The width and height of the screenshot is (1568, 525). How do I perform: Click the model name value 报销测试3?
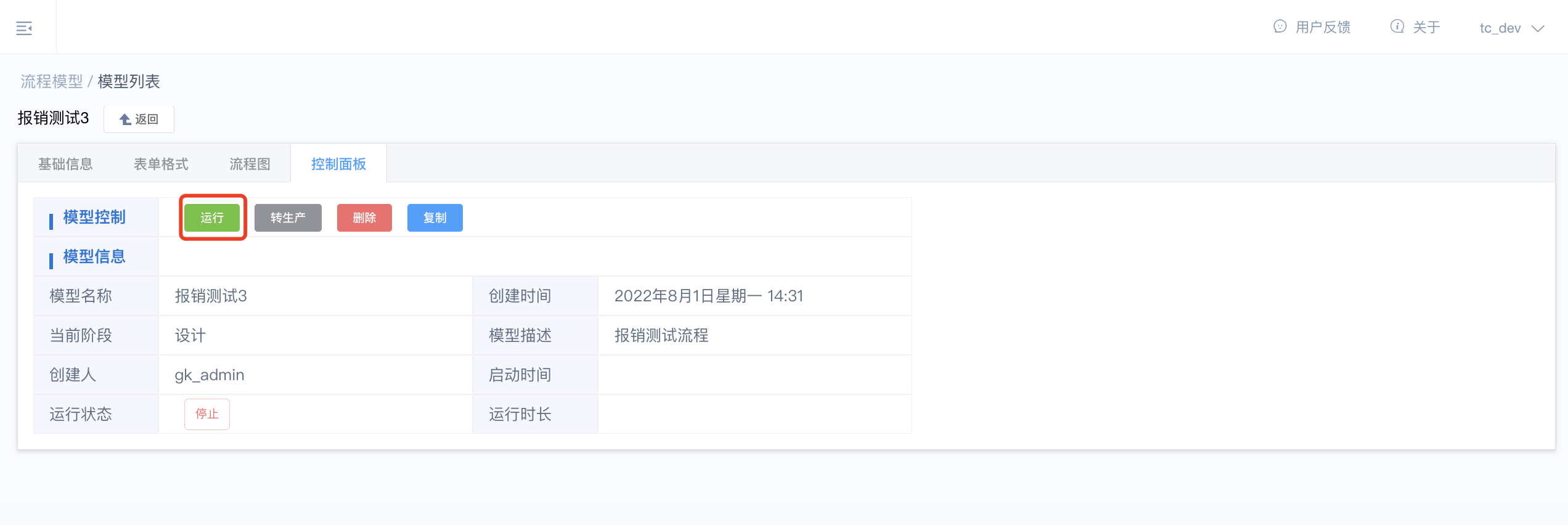coord(211,296)
